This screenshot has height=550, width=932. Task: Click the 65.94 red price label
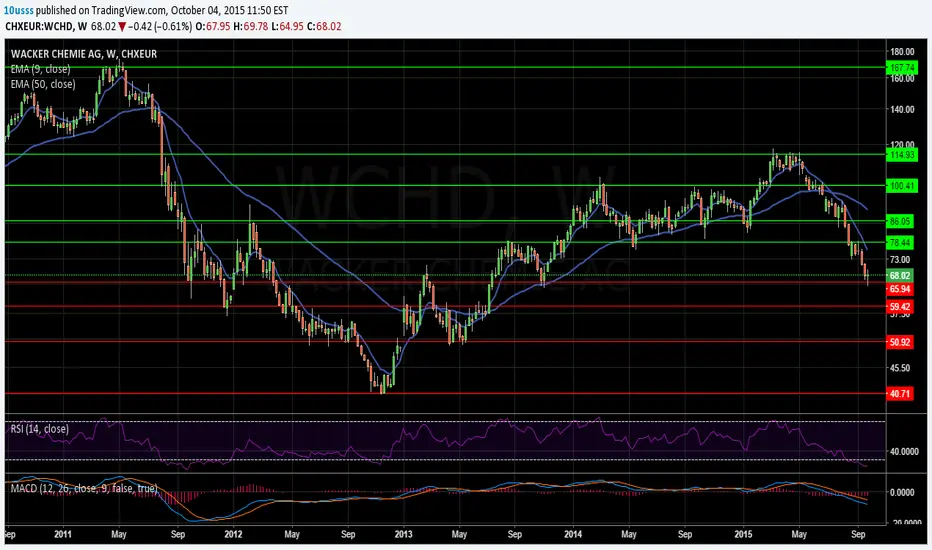(900, 289)
